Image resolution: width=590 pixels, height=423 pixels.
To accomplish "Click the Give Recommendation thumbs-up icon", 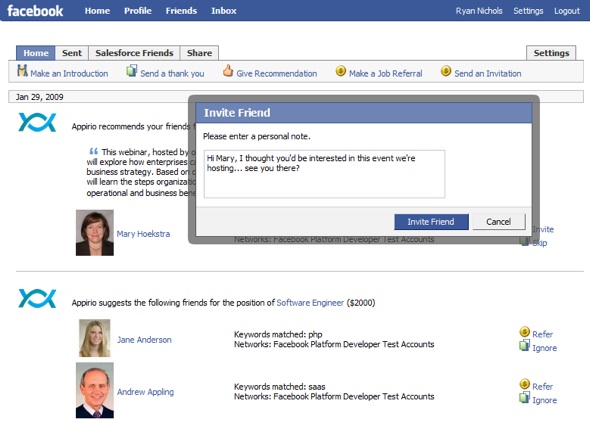I will click(x=228, y=70).
